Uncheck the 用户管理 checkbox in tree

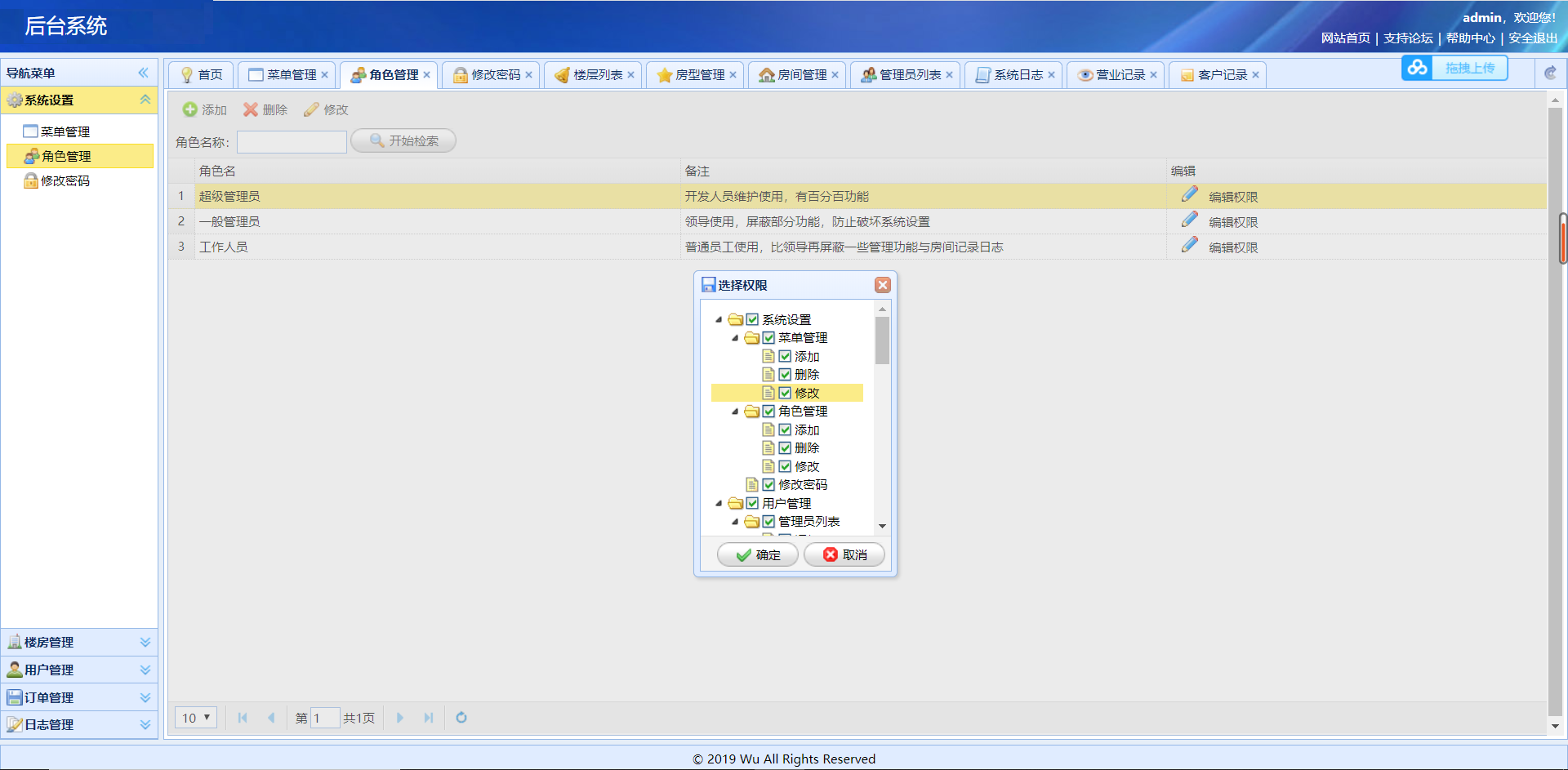tap(752, 503)
